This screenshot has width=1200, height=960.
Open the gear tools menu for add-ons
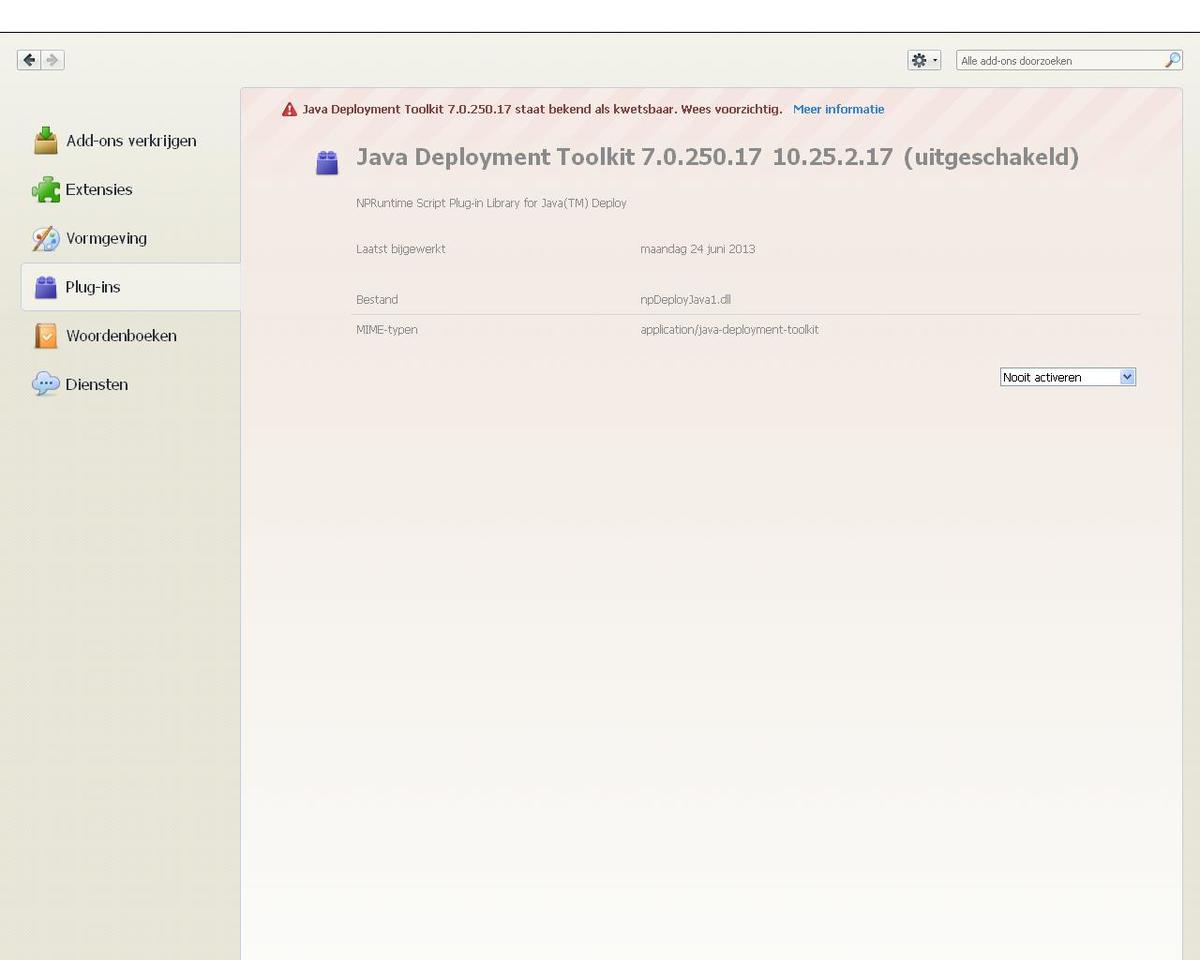click(x=923, y=60)
